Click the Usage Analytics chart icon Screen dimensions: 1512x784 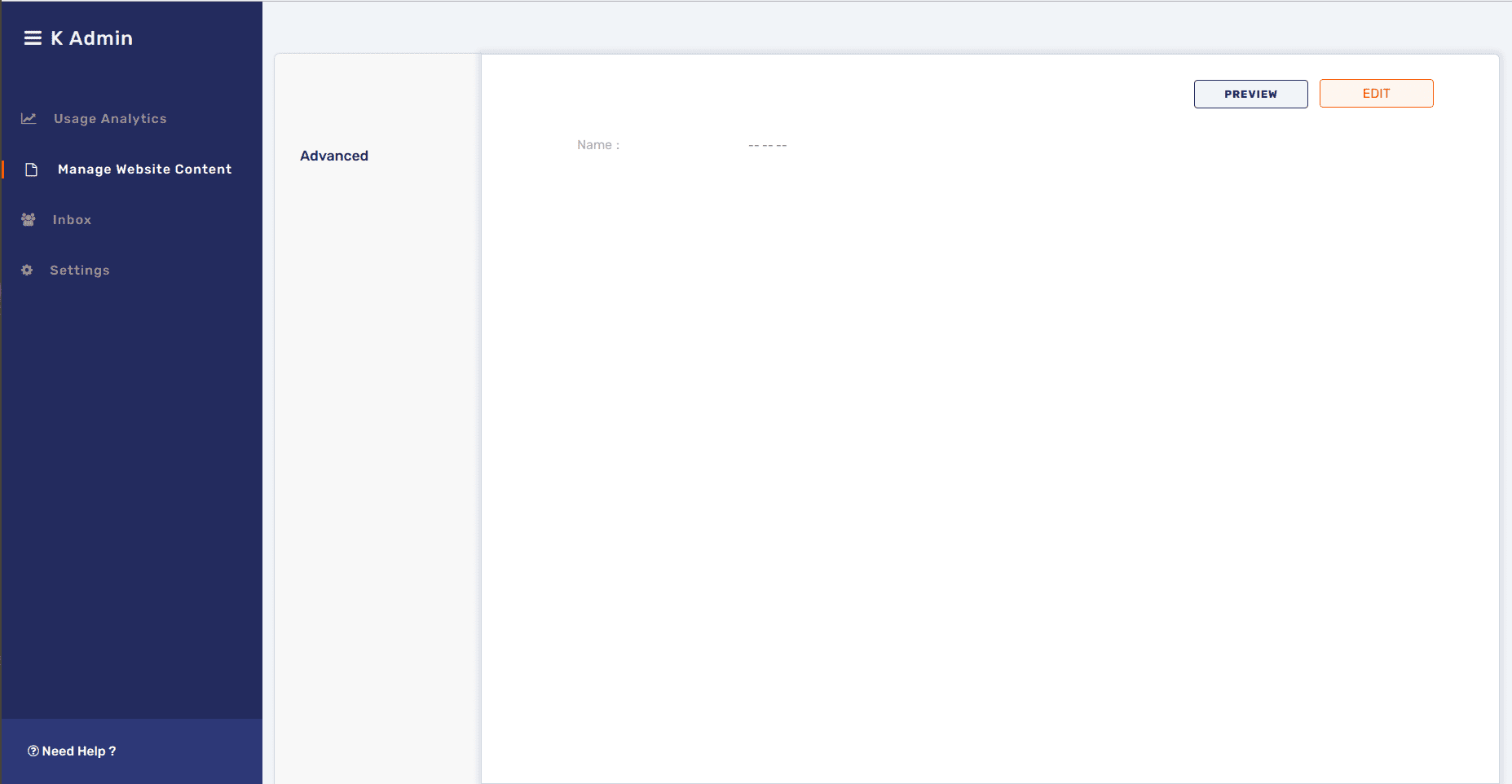coord(29,118)
